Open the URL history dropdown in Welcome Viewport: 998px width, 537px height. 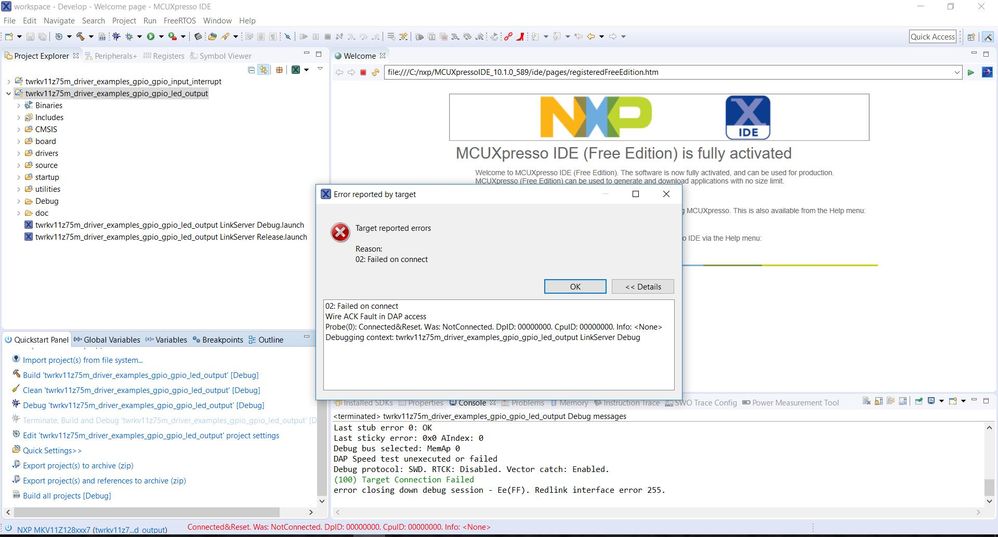pos(956,73)
